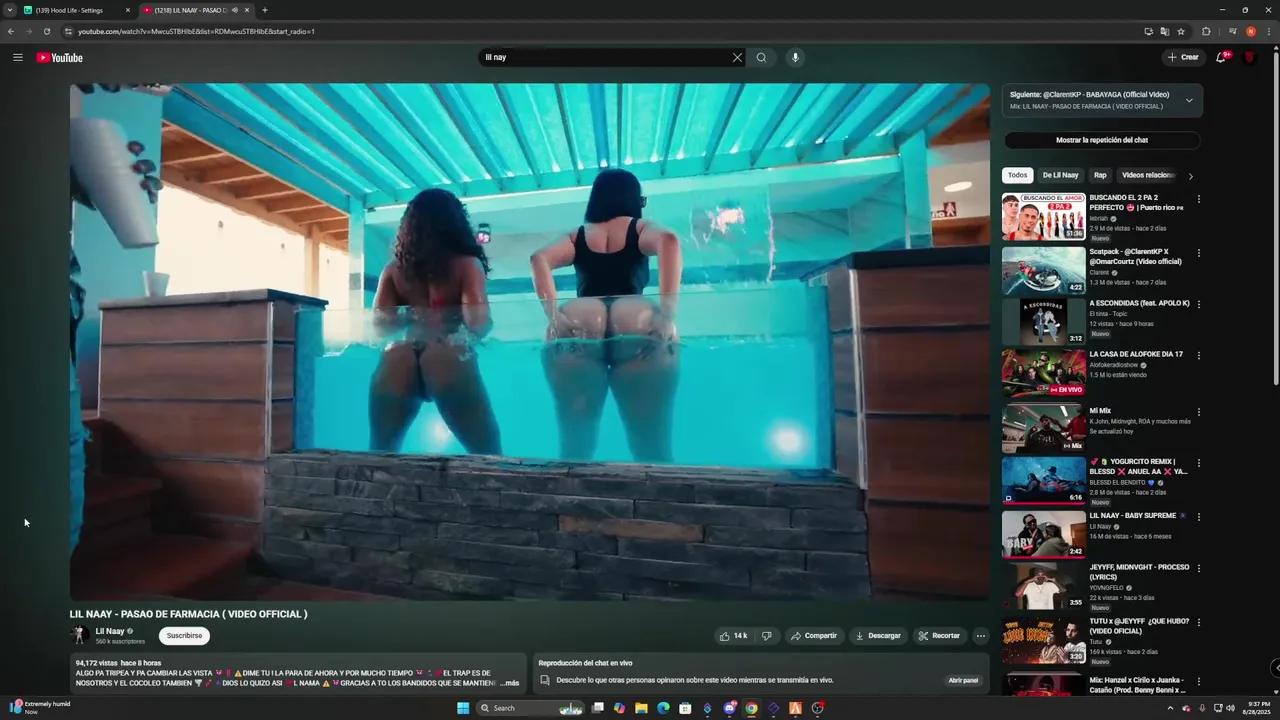The width and height of the screenshot is (1280, 720).
Task: Select the Videos relacionados chip
Action: [1147, 175]
